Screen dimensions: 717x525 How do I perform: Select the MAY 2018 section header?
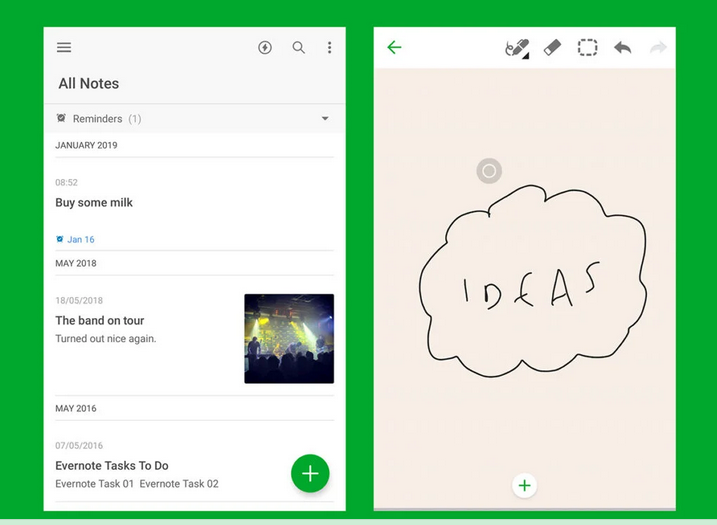(x=76, y=263)
